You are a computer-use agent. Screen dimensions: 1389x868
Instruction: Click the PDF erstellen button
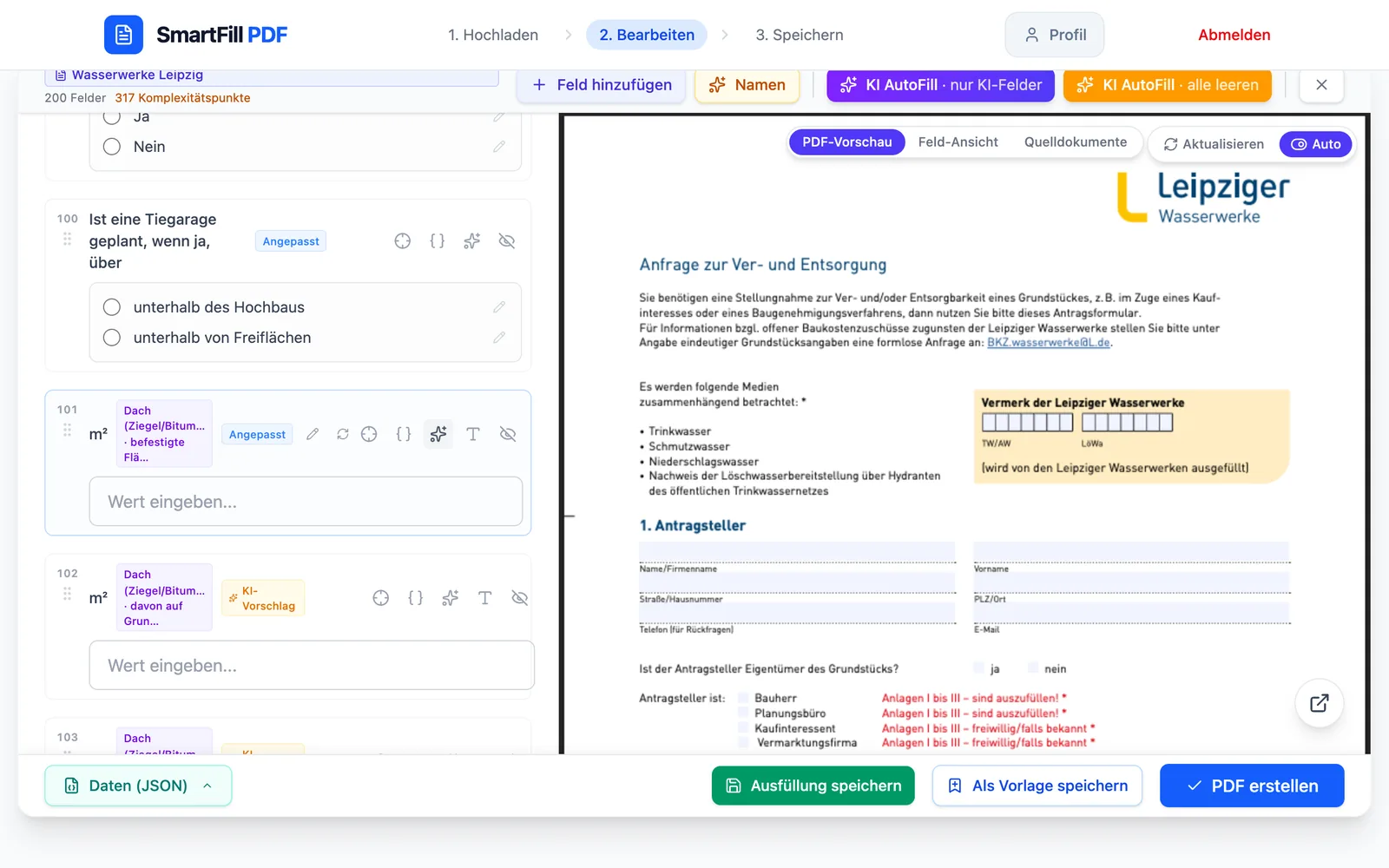tap(1252, 786)
